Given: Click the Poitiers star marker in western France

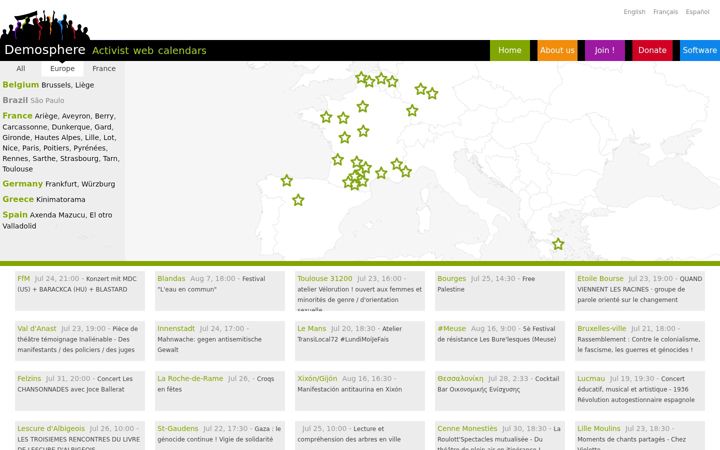Looking at the screenshot, I should [x=344, y=137].
